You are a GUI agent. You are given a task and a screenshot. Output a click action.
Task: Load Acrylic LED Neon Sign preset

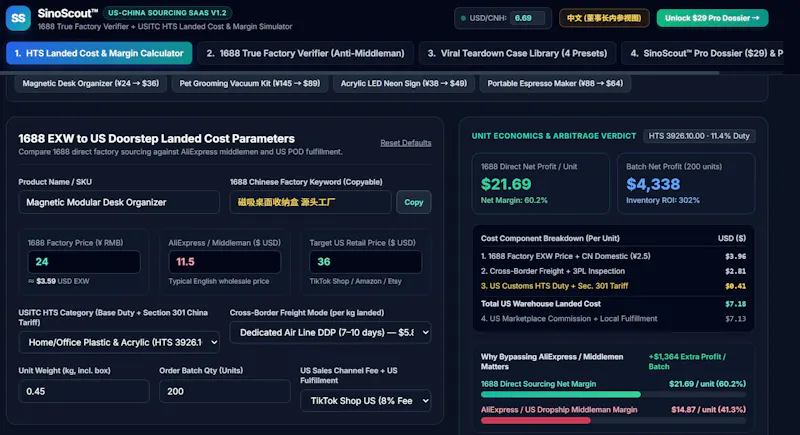click(x=404, y=83)
